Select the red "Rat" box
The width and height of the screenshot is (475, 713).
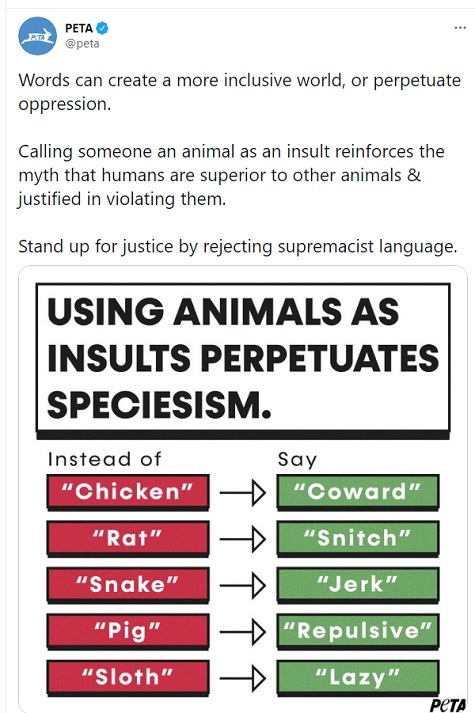coord(128,538)
